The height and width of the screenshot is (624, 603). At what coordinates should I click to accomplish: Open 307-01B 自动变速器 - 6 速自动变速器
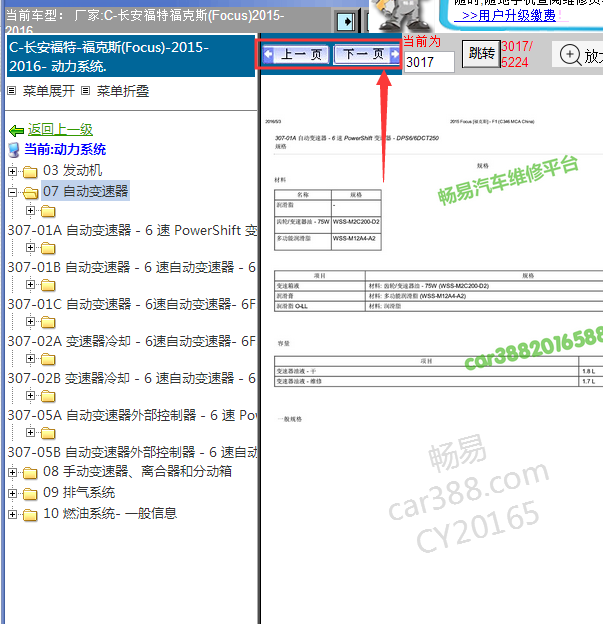(x=131, y=267)
